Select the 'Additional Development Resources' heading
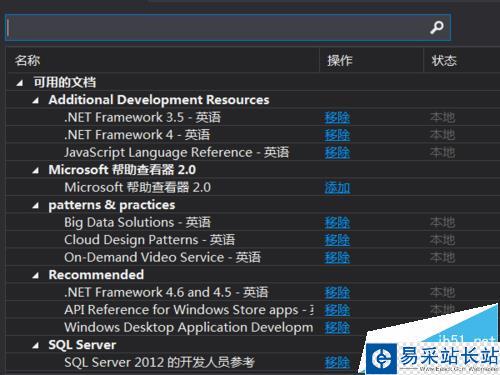The width and height of the screenshot is (500, 375). [x=159, y=100]
